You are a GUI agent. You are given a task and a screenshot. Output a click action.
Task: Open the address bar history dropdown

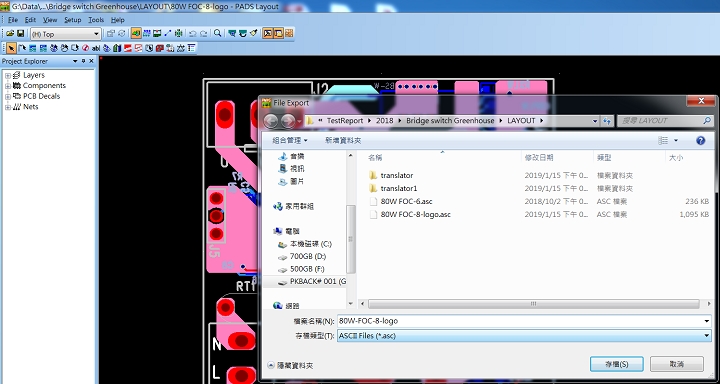595,121
